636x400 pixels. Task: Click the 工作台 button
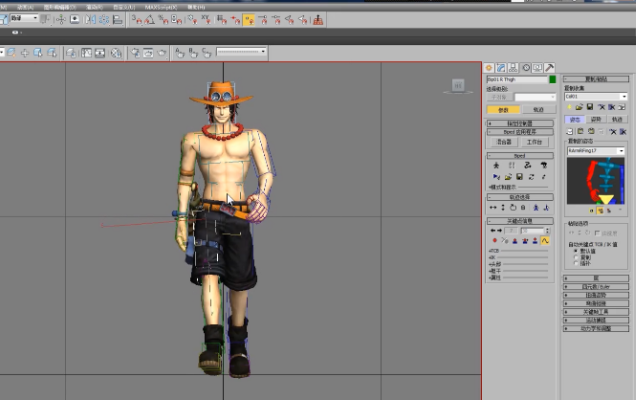[536, 142]
